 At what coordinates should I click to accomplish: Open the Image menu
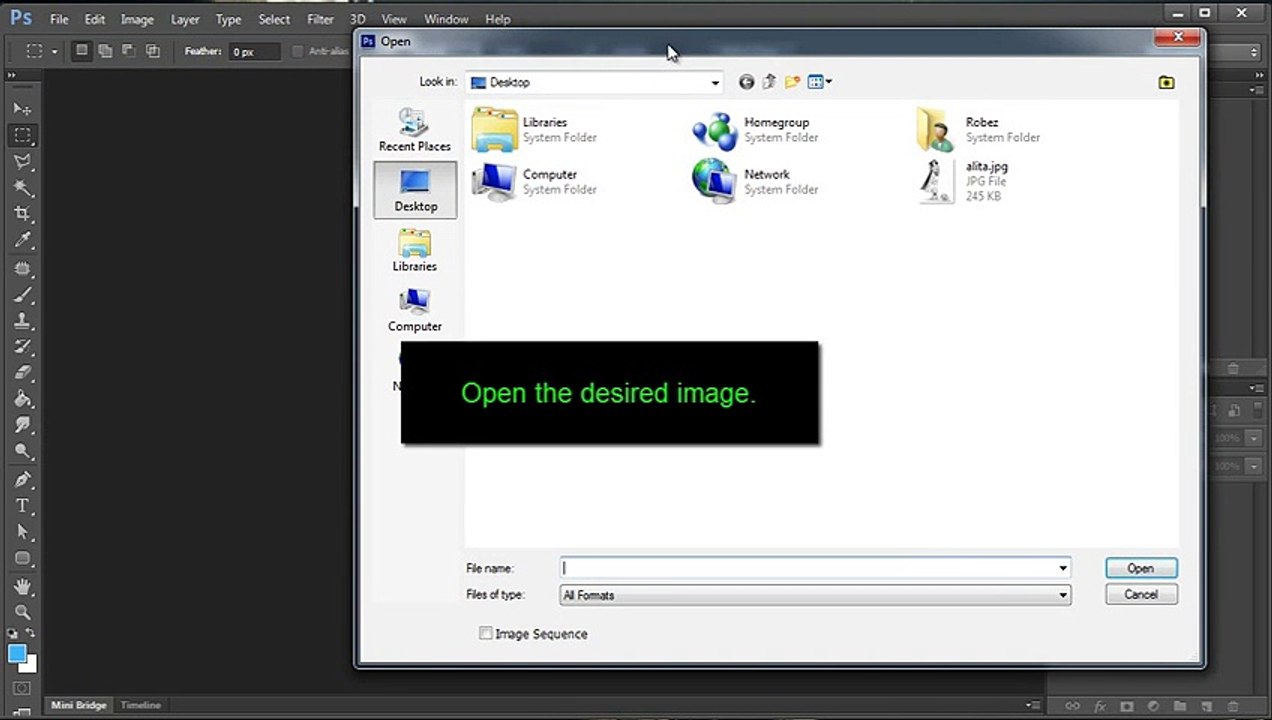(x=137, y=19)
